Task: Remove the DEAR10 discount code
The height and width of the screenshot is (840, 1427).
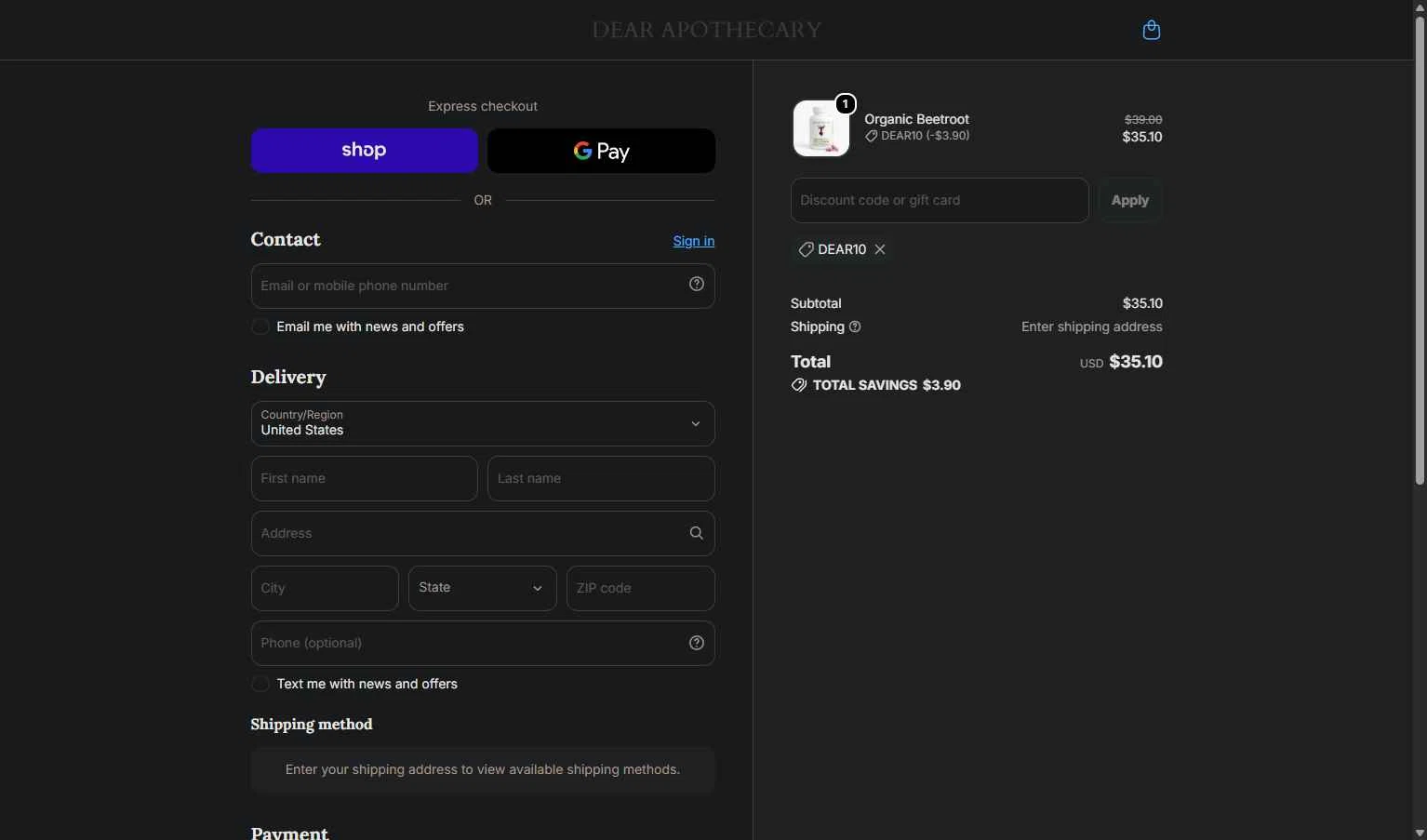Action: [880, 249]
